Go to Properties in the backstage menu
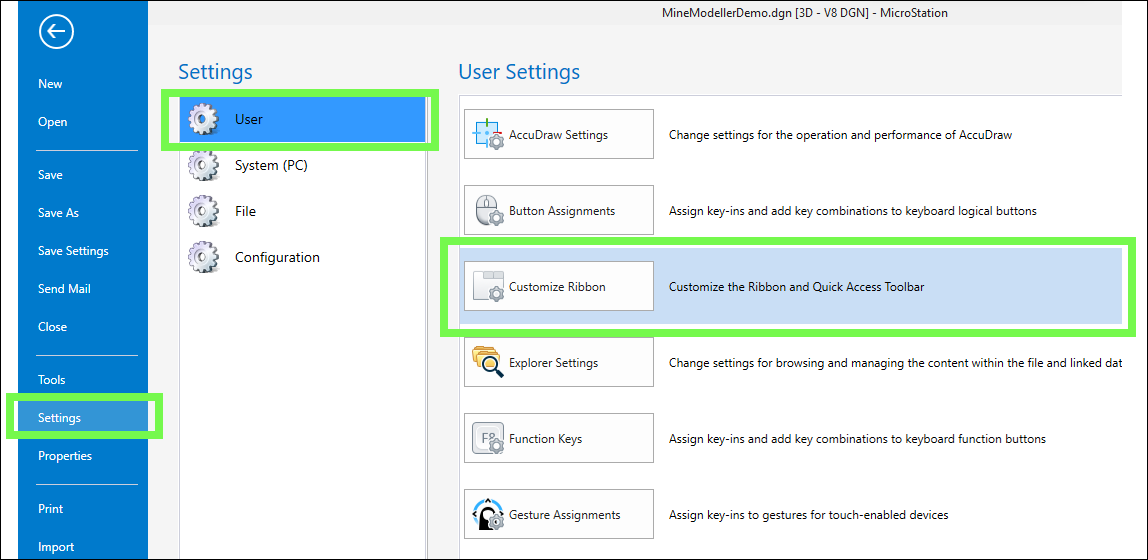Image resolution: width=1148 pixels, height=560 pixels. point(65,456)
